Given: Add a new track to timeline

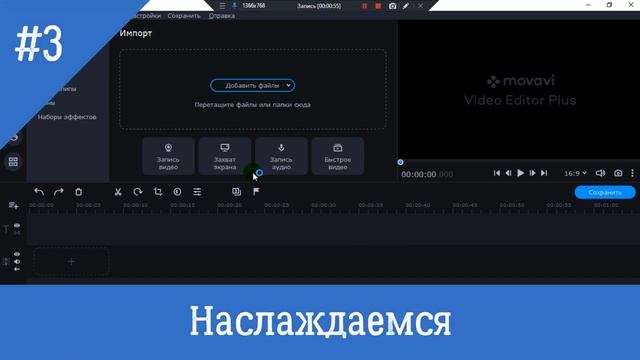Looking at the screenshot, I should [13, 205].
